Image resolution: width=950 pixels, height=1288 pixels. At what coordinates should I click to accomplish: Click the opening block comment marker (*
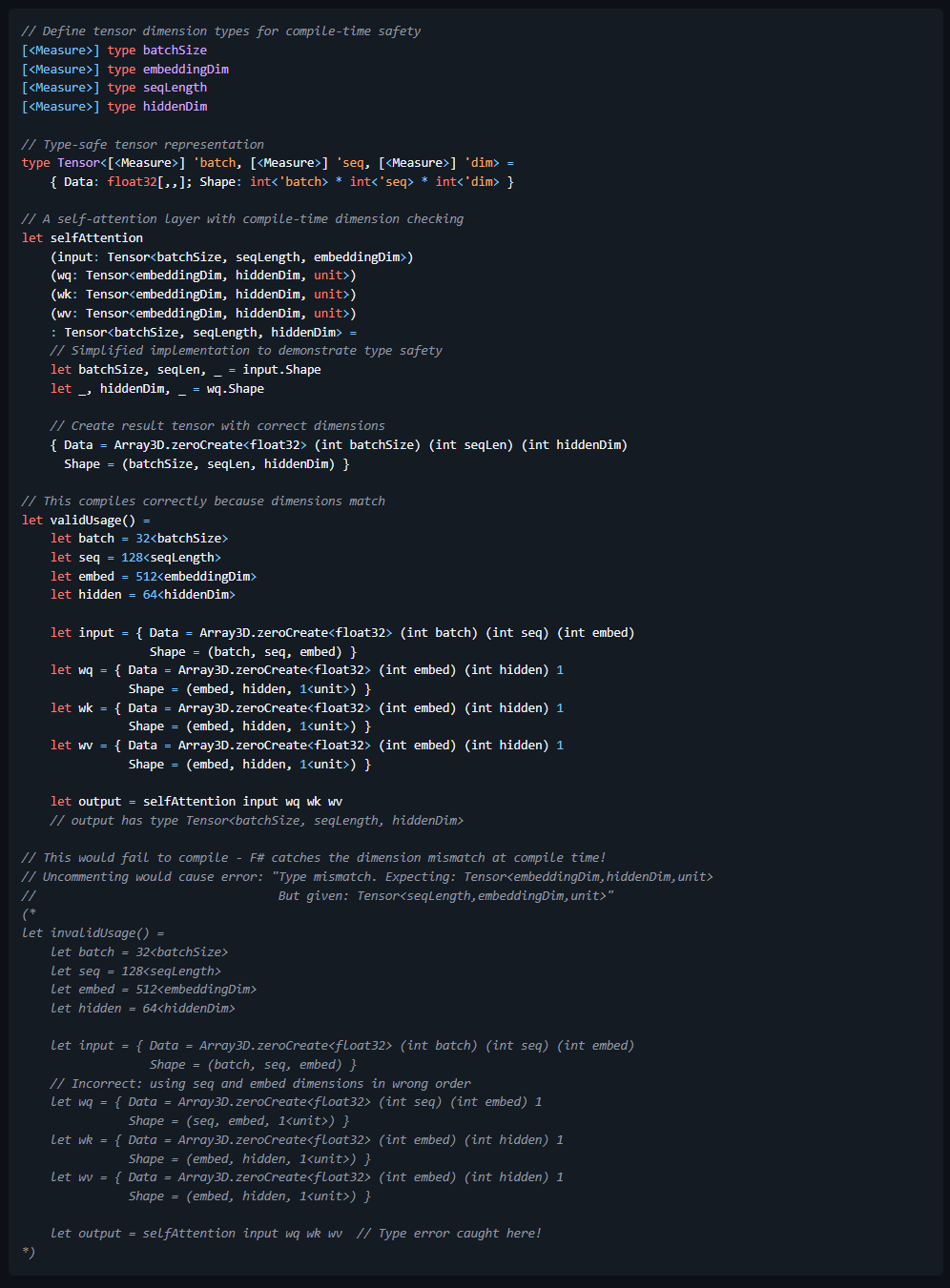pyautogui.click(x=29, y=913)
